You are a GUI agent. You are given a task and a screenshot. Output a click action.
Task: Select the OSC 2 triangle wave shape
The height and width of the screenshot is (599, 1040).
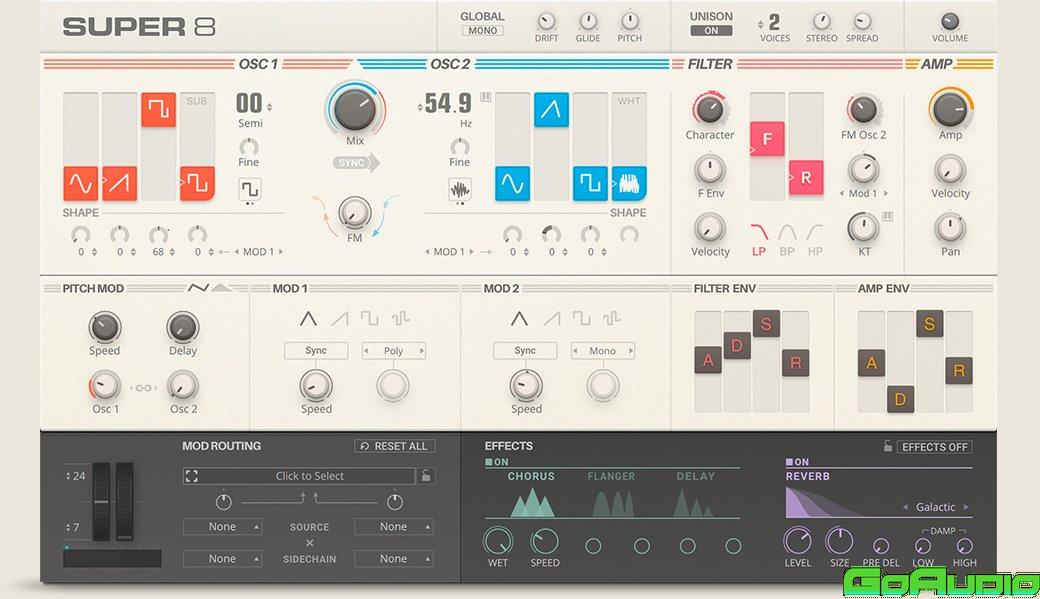point(550,110)
